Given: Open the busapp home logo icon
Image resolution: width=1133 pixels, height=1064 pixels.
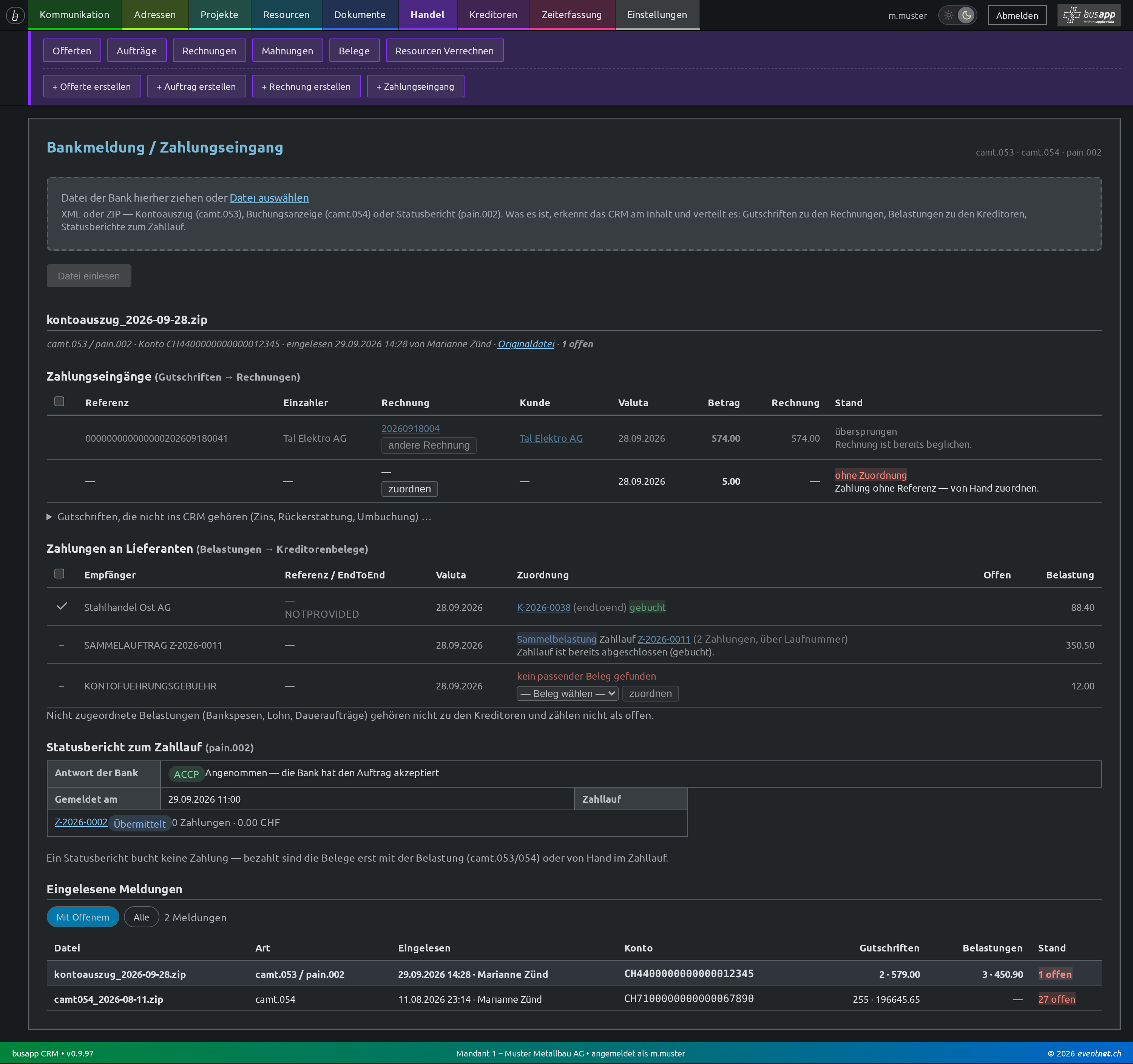Looking at the screenshot, I should 15,15.
